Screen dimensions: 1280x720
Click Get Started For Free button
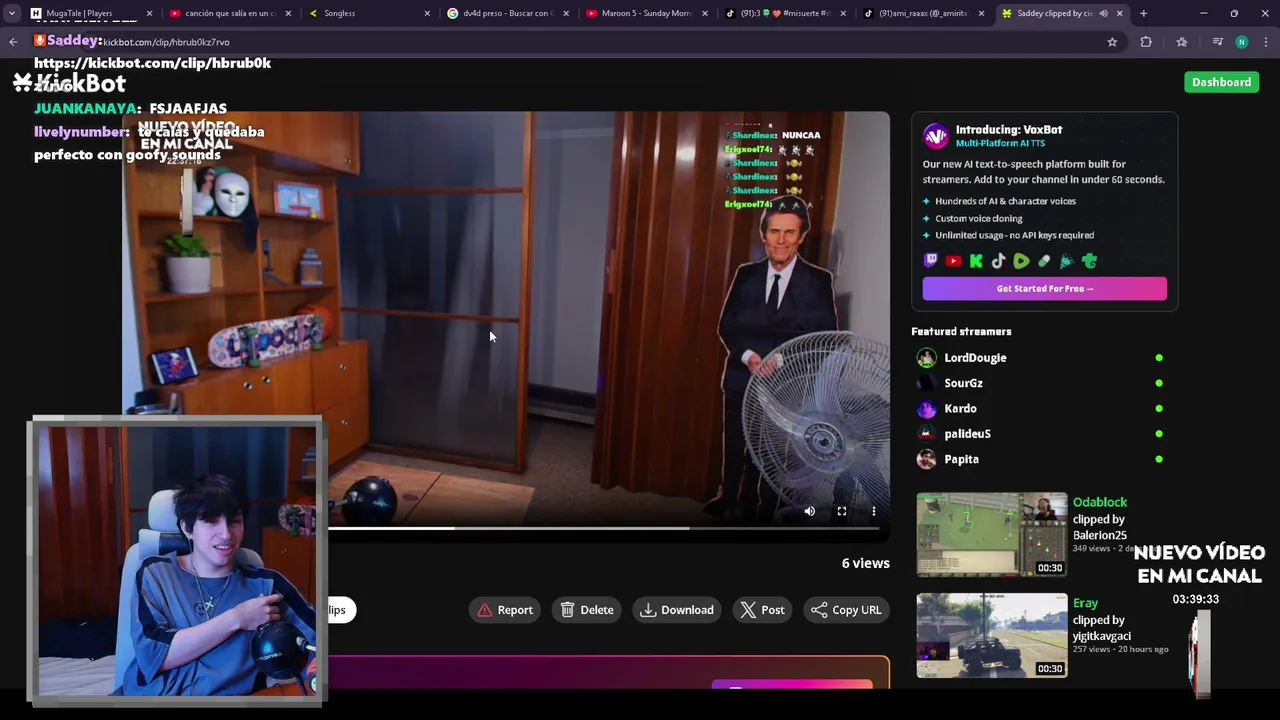tap(1044, 288)
